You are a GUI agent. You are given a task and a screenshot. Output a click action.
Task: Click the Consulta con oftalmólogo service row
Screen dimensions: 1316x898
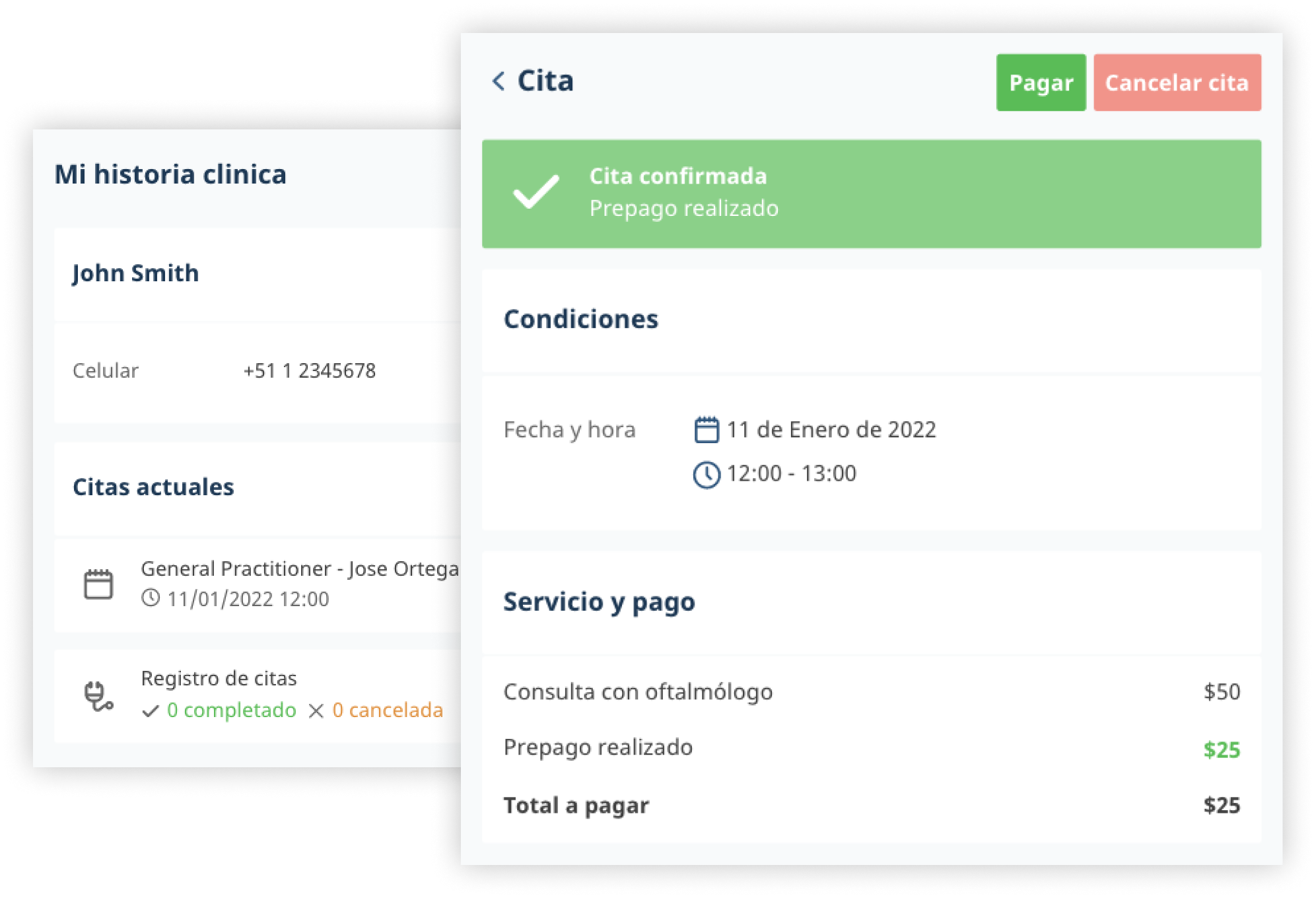(871, 691)
